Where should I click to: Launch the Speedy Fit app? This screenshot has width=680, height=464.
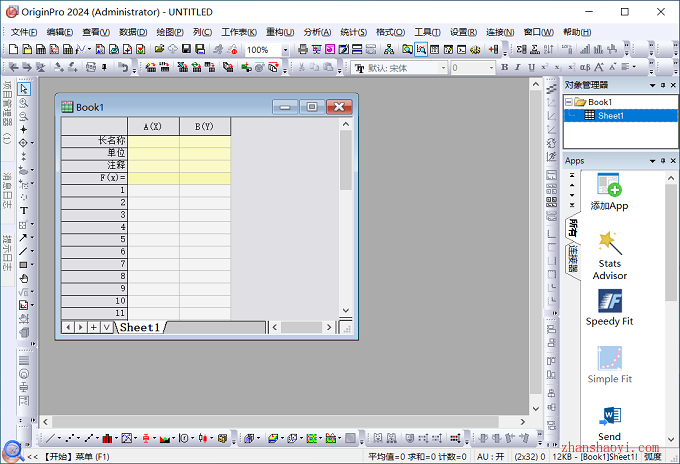tap(609, 307)
